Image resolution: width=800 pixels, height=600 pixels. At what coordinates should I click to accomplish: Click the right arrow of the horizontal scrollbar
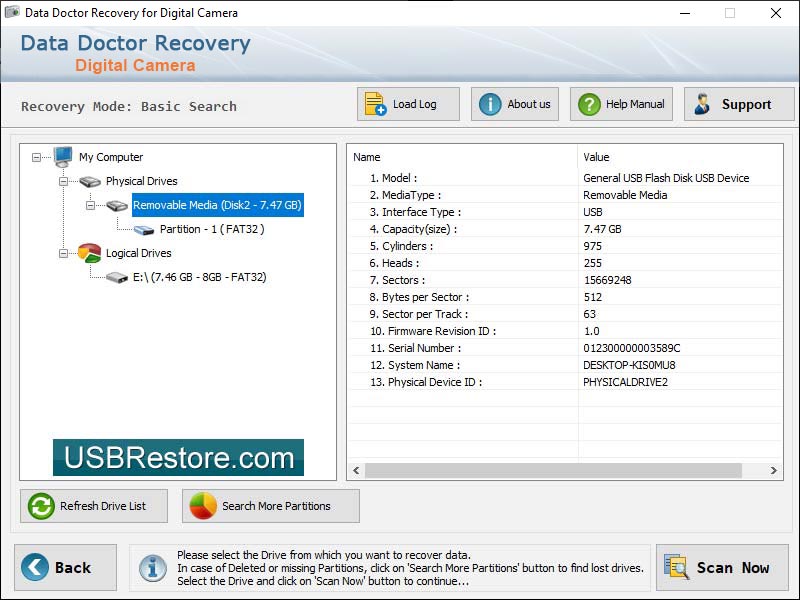click(x=771, y=470)
